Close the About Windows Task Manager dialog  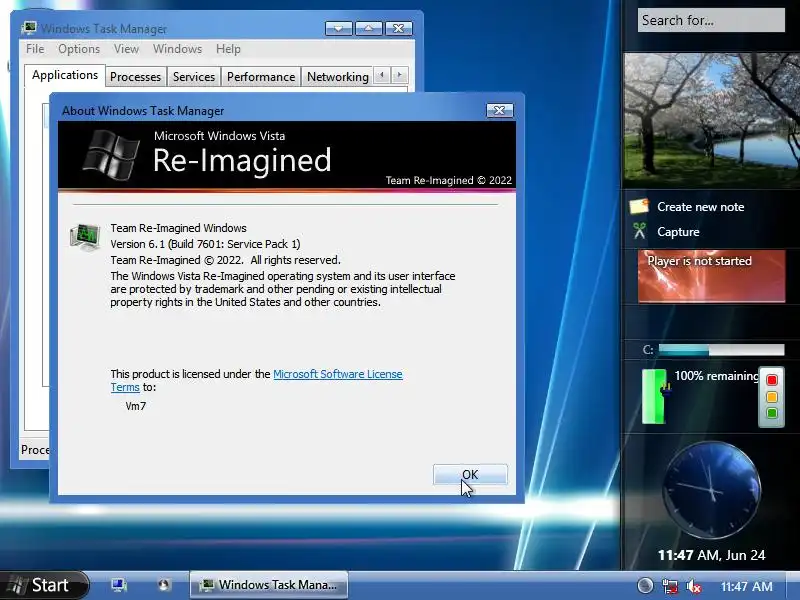click(499, 110)
